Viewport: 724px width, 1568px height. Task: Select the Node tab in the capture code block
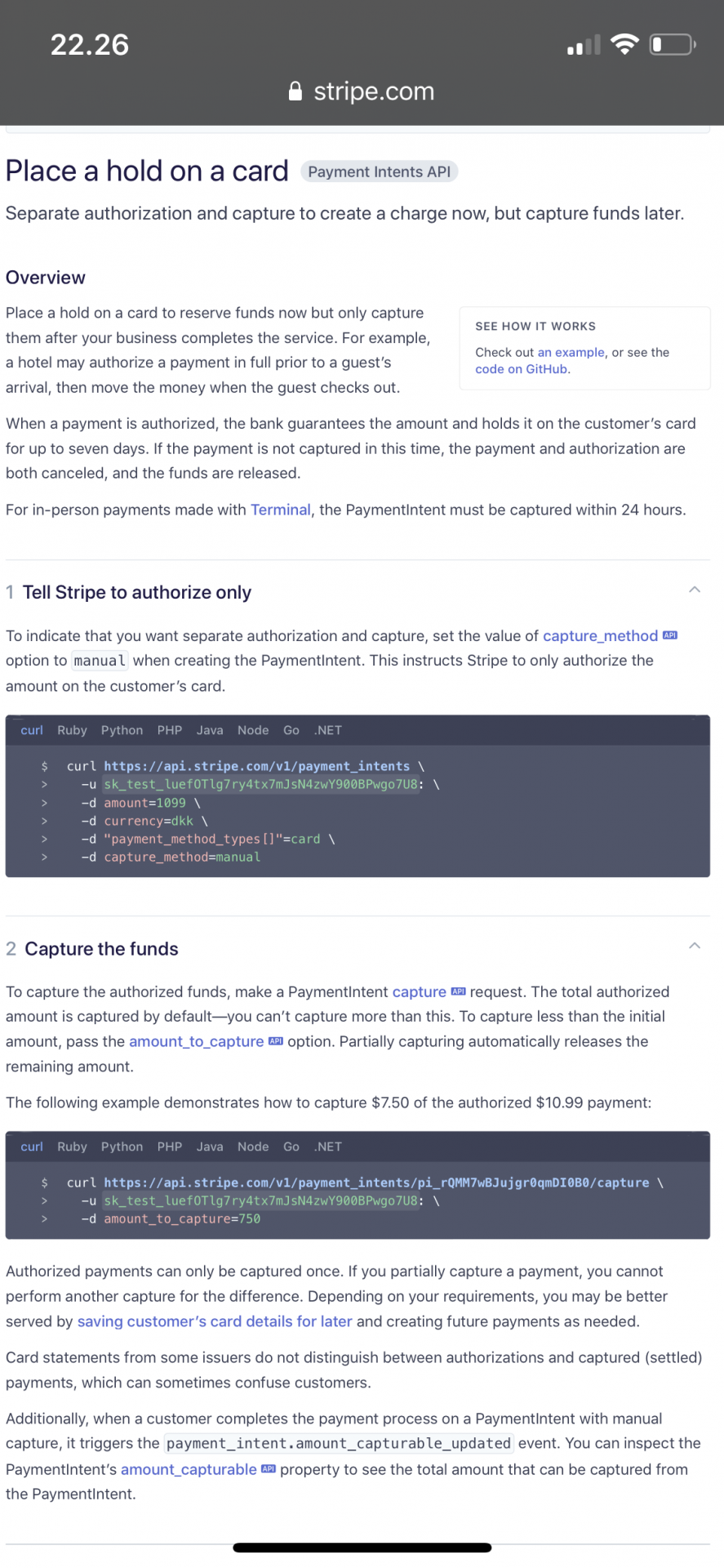[253, 1147]
